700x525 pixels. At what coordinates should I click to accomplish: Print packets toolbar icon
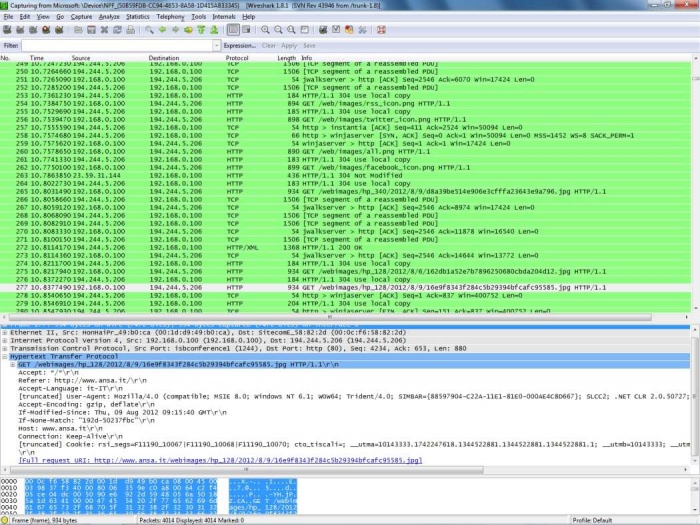click(130, 30)
